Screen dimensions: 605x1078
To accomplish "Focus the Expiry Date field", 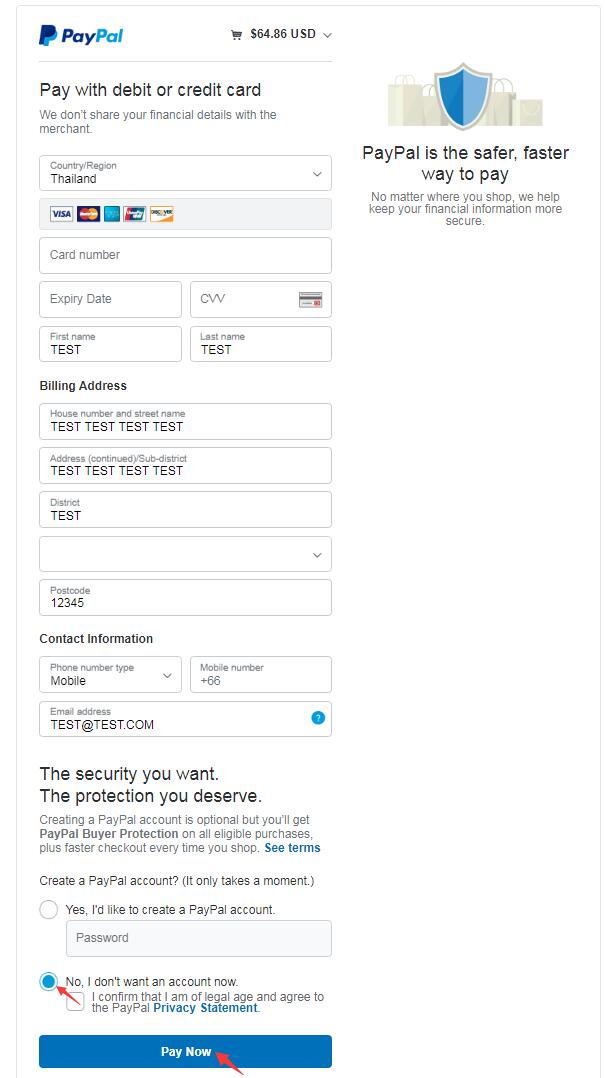I will point(110,299).
